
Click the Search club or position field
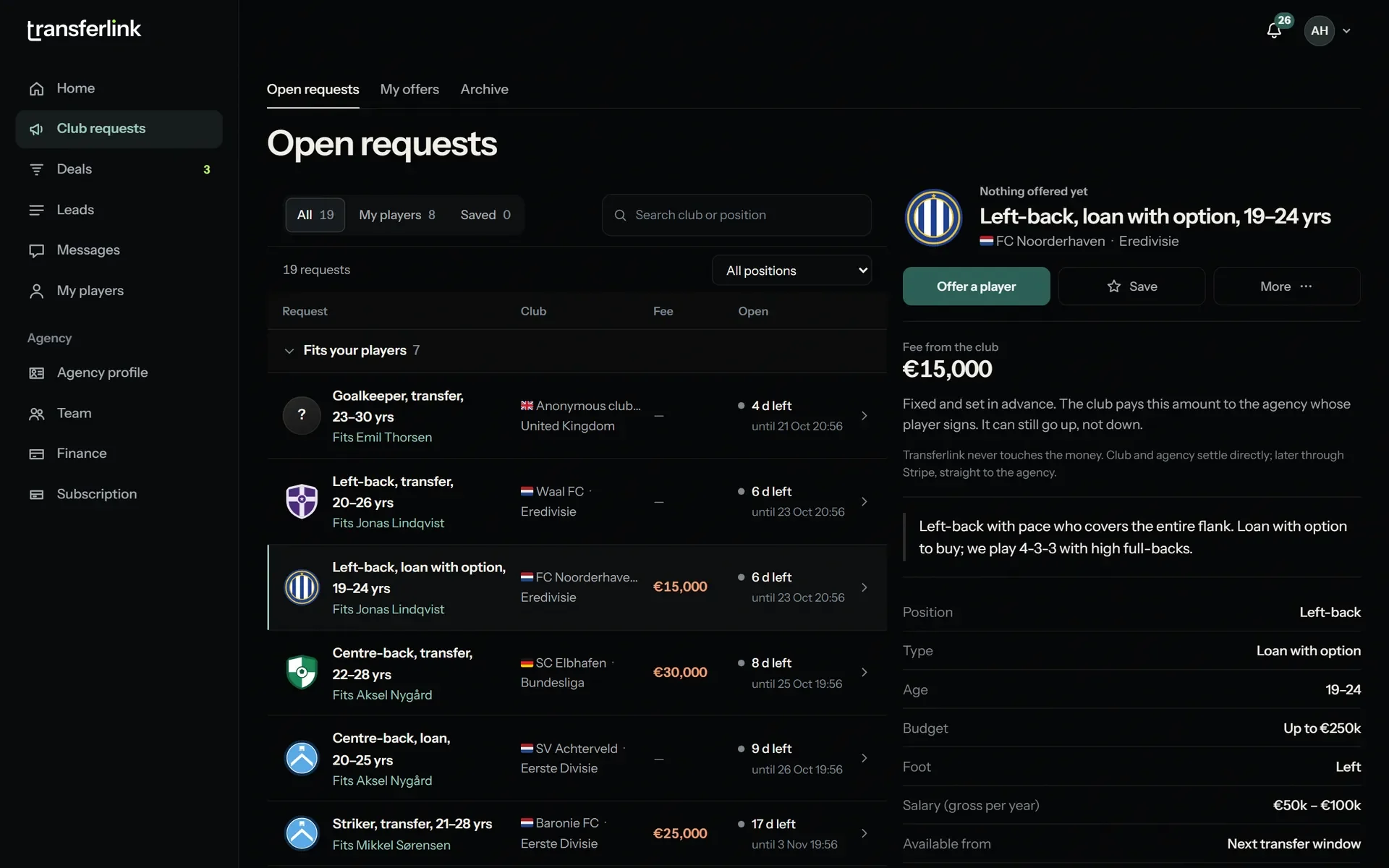click(736, 215)
